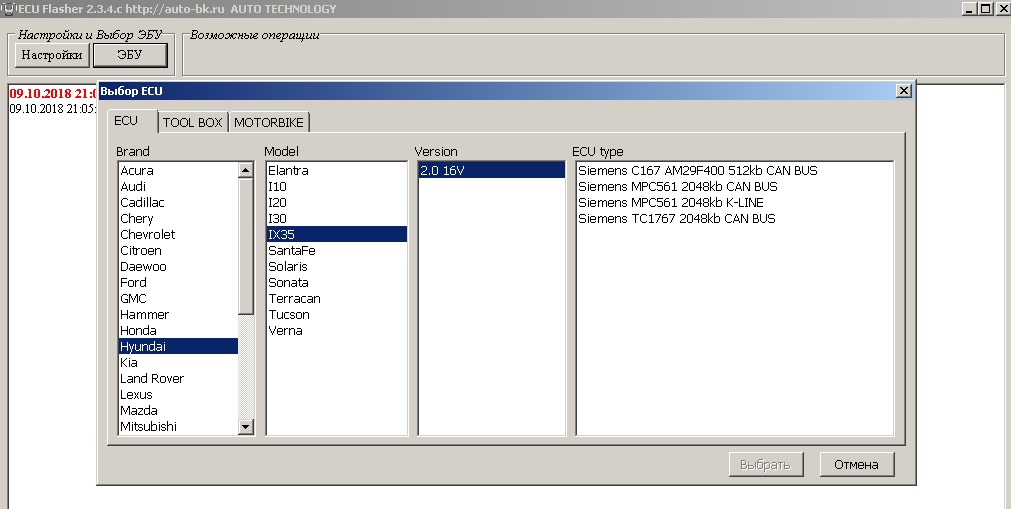1011x509 pixels.
Task: Choose the Verna model
Action: click(337, 330)
